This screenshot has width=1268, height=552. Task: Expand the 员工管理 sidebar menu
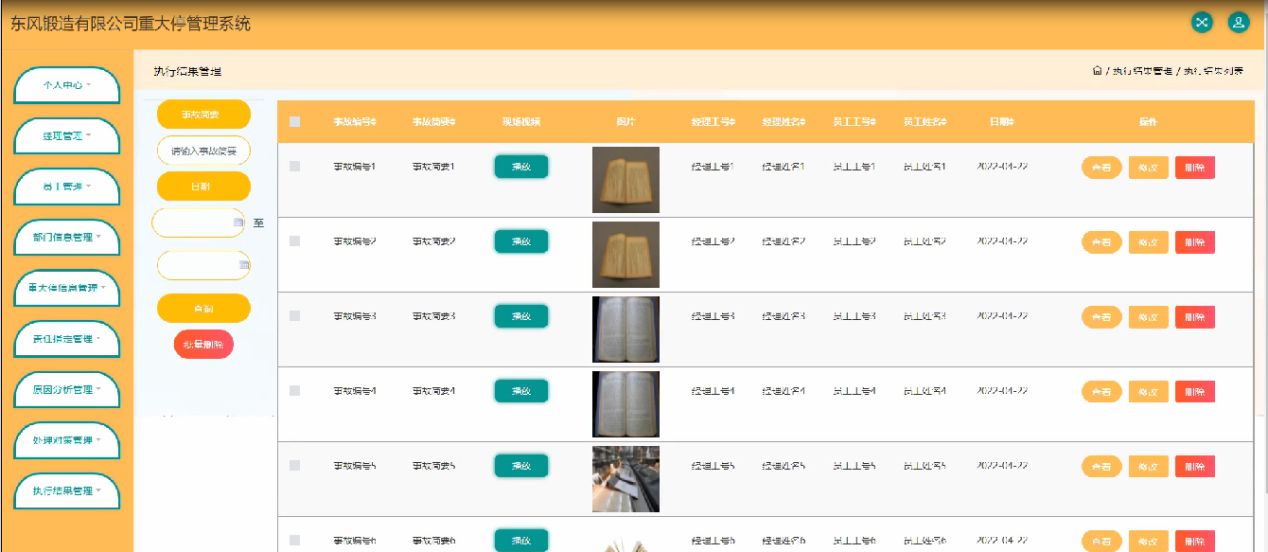coord(67,187)
